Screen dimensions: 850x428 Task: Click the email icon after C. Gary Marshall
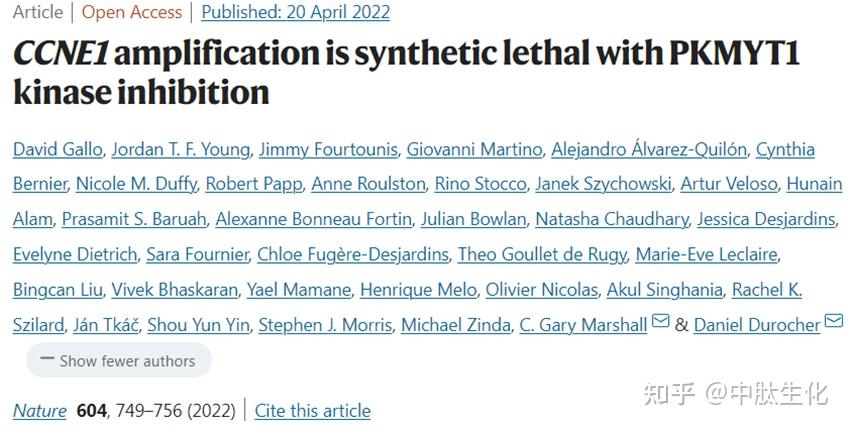[661, 322]
